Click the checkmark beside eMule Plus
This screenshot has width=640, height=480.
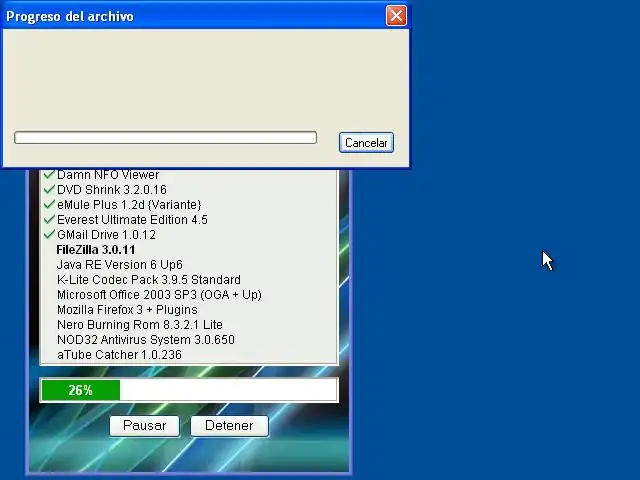coord(49,204)
